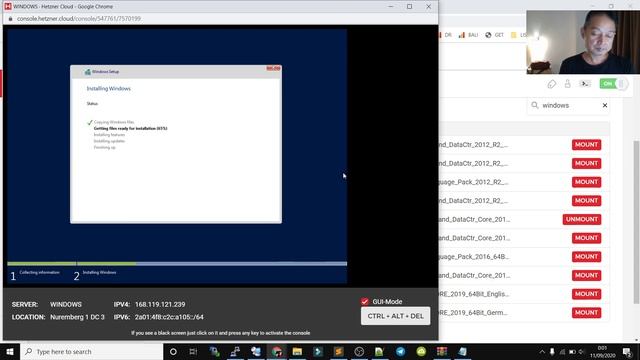Open File Explorer from the taskbar
Viewport: 640px width, 360px height.
(x=297, y=351)
